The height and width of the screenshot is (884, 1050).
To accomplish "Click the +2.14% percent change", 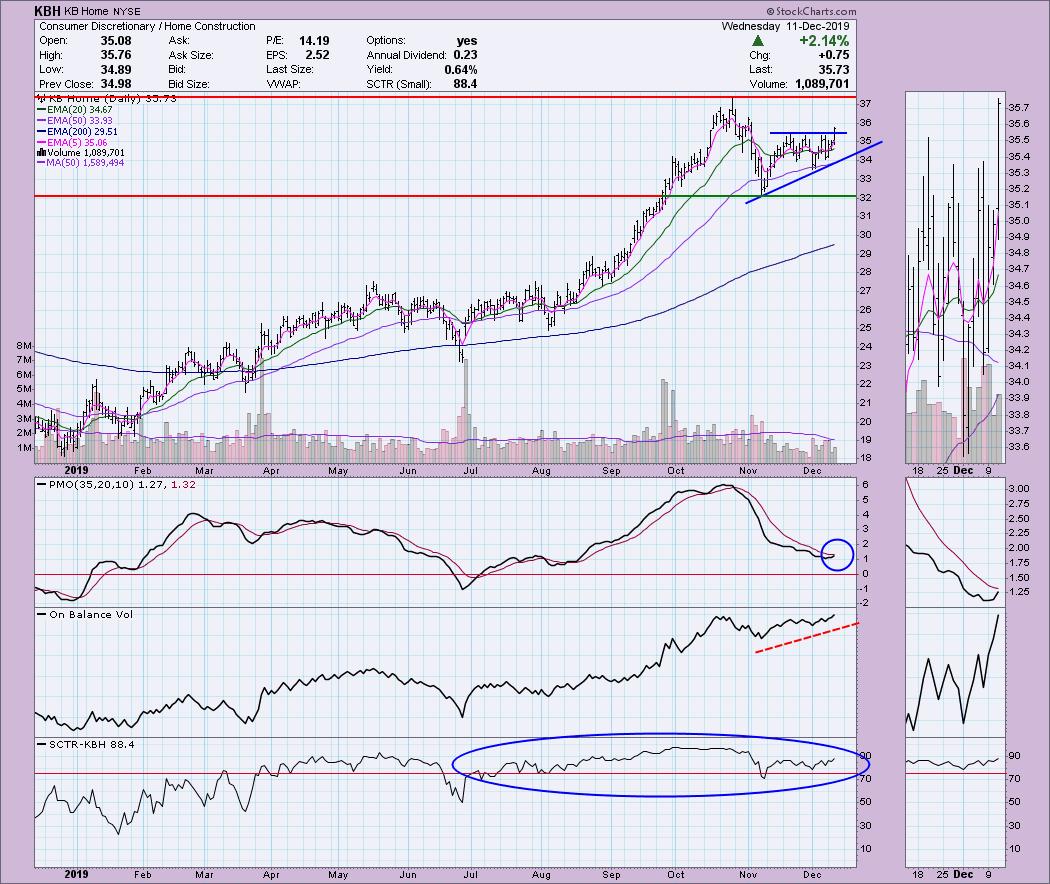I will 824,41.
